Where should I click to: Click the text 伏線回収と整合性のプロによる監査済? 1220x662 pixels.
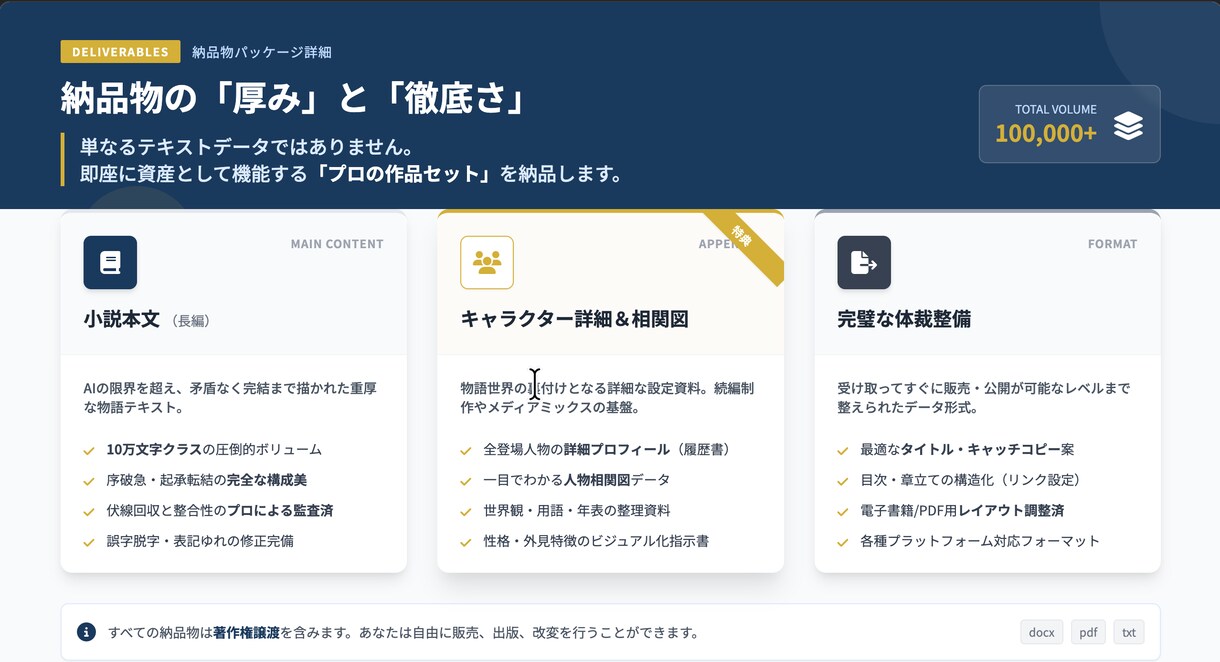[220, 510]
